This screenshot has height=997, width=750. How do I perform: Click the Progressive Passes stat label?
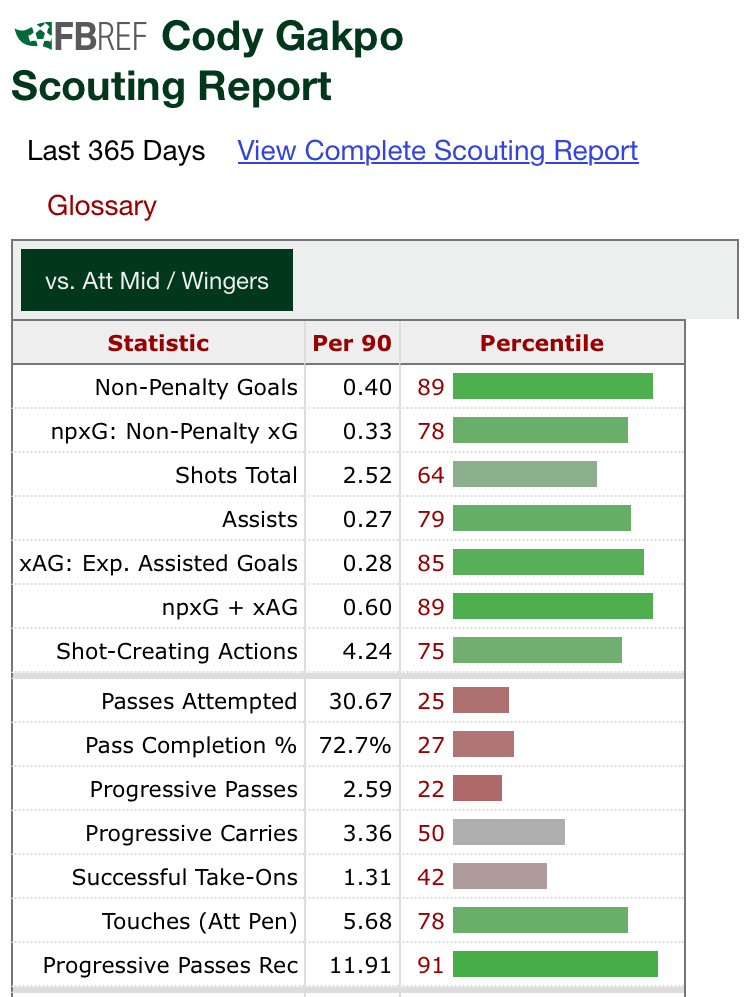(x=194, y=789)
